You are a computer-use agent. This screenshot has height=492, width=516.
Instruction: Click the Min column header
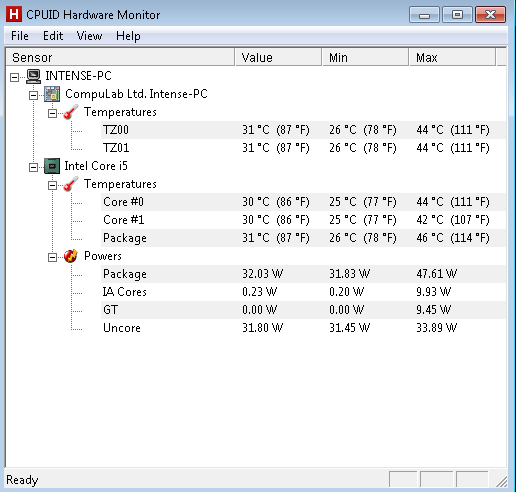(365, 57)
